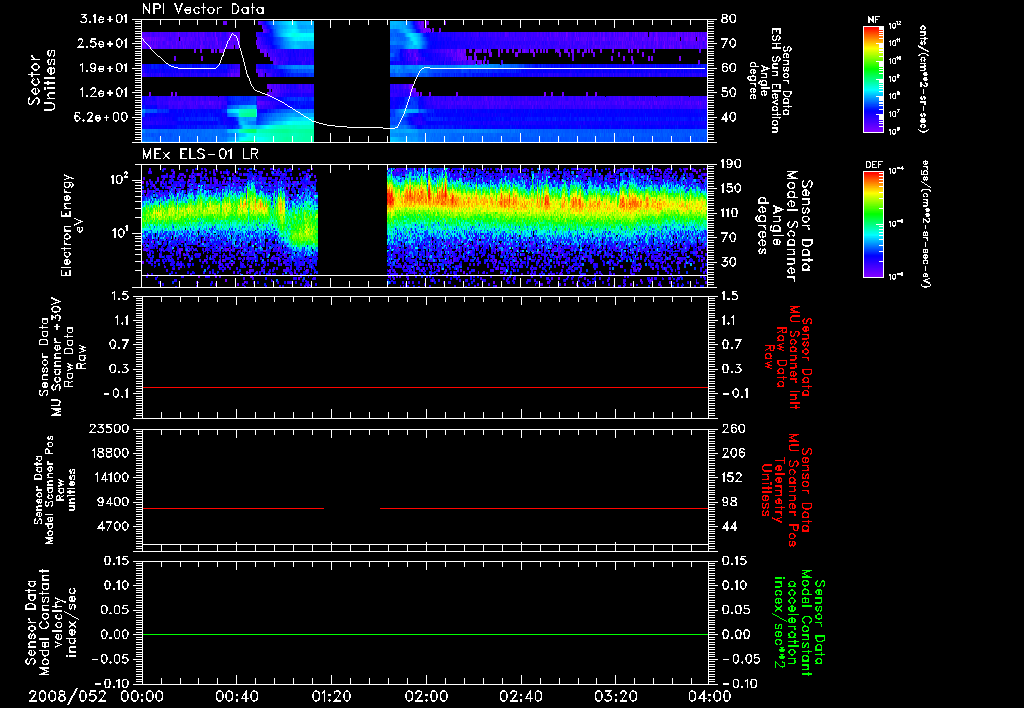Click the 04:00 time tick label
1024x708 pixels.
coord(710,696)
